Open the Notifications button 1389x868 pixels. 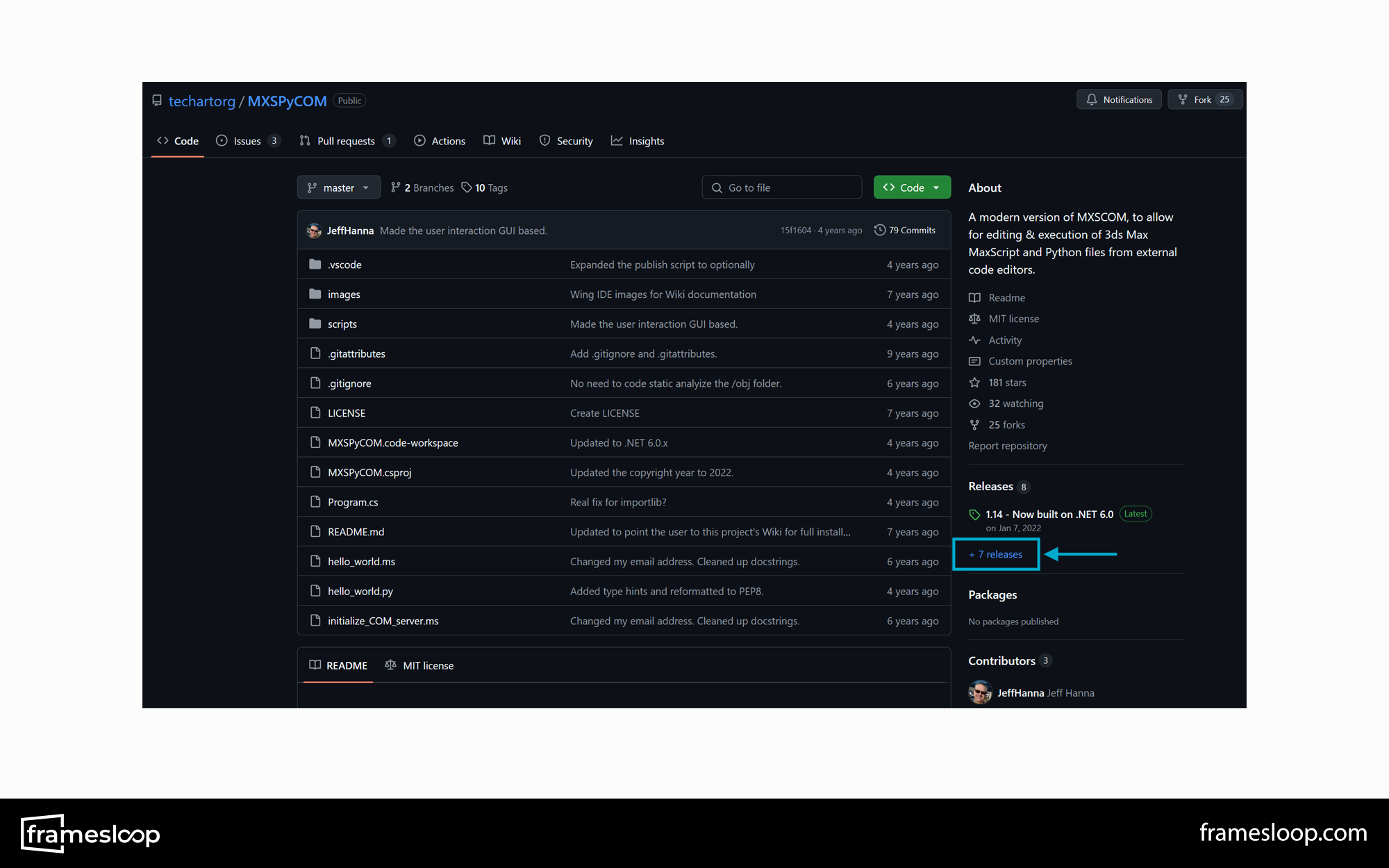point(1119,99)
